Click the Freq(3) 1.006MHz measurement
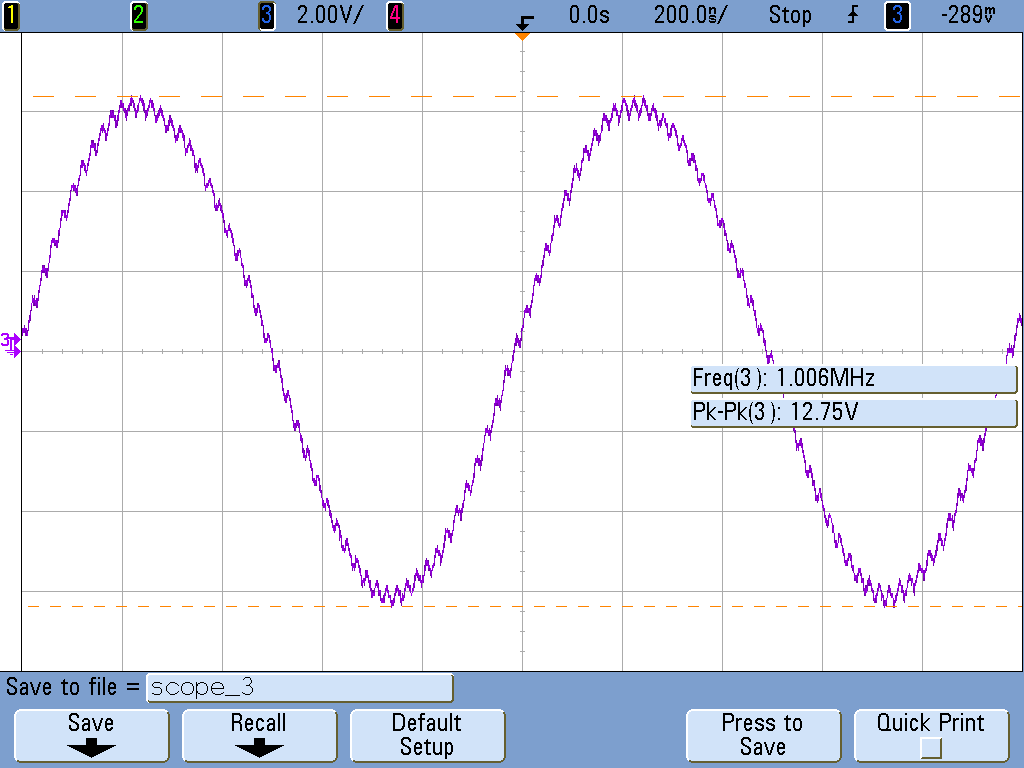 click(854, 379)
